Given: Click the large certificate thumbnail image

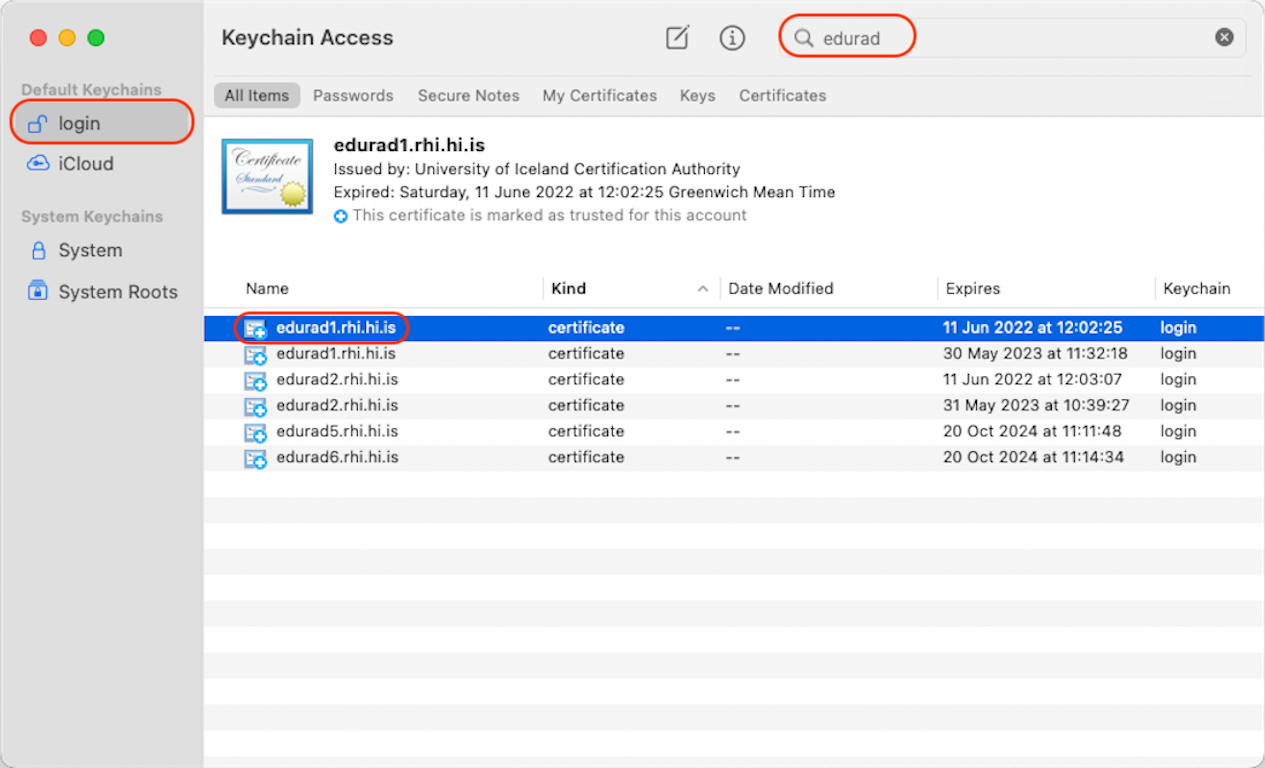Looking at the screenshot, I should [x=267, y=176].
